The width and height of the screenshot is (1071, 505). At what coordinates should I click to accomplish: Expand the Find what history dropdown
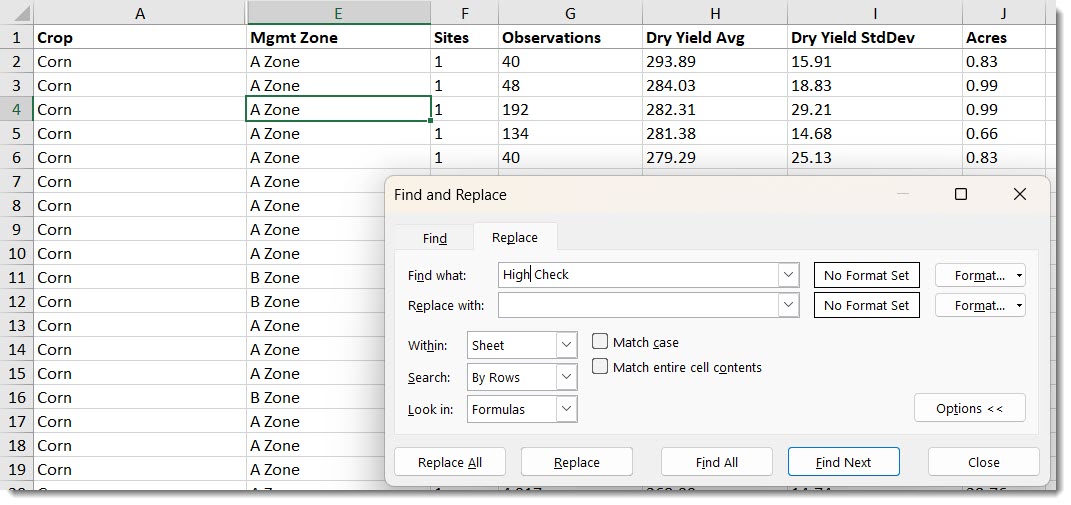[788, 275]
